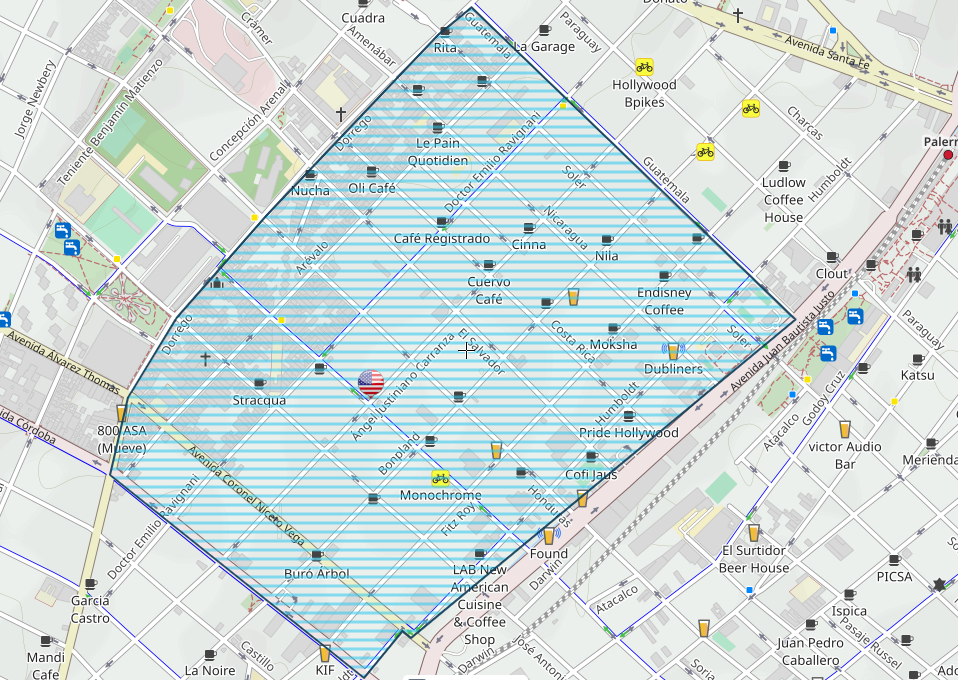Select the red Palermo station marker
The height and width of the screenshot is (680, 958).
(x=948, y=155)
